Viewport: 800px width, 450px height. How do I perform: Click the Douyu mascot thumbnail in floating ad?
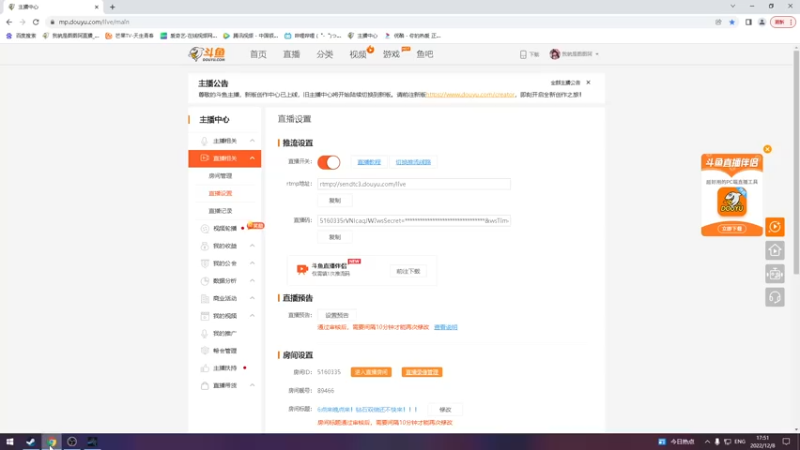click(x=732, y=202)
